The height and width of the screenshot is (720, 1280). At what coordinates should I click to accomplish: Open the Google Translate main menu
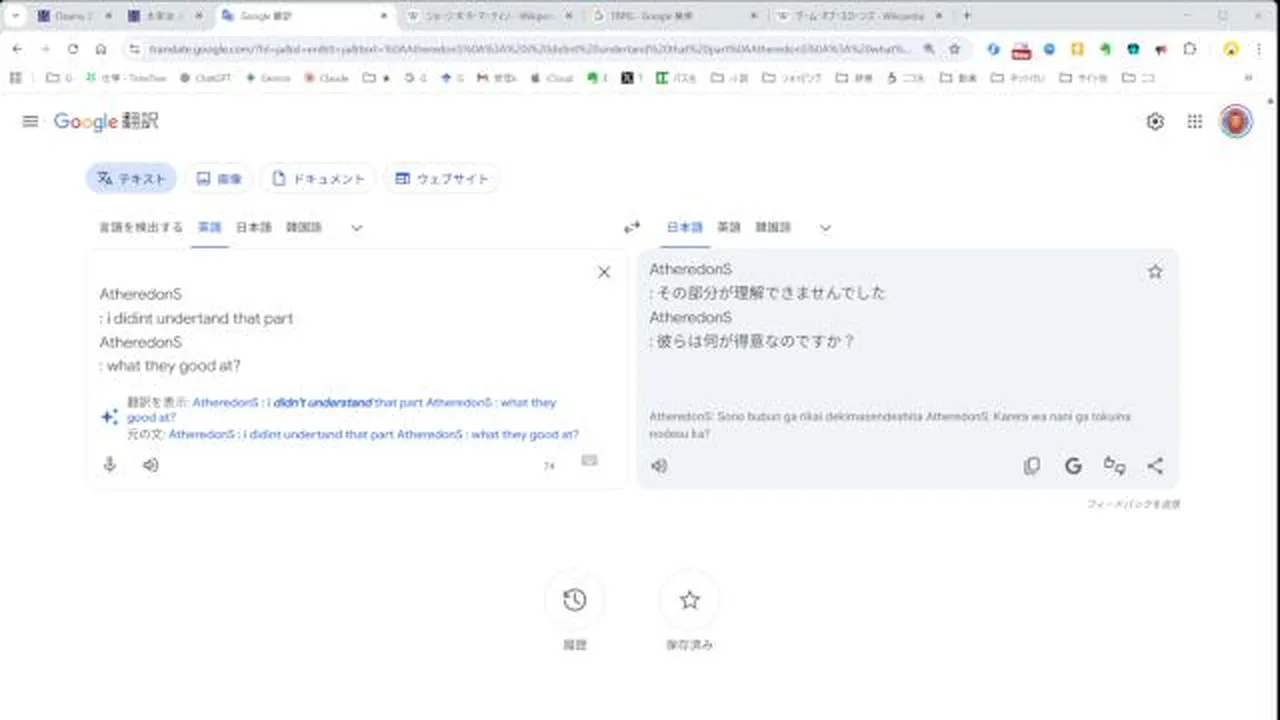(30, 121)
